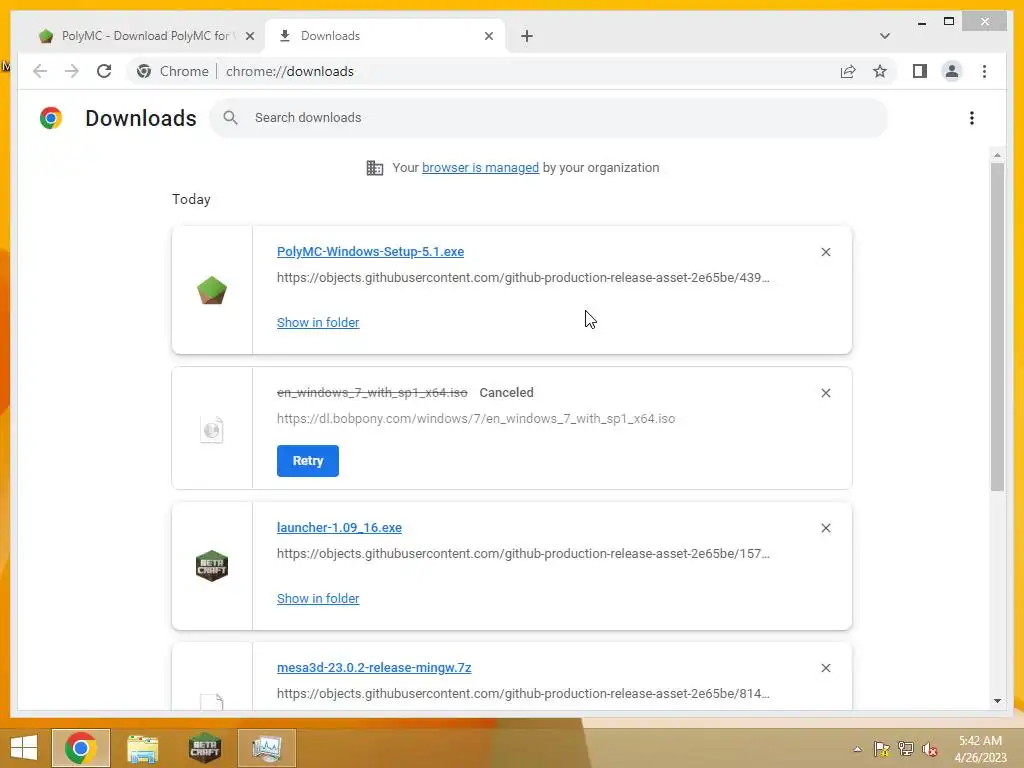Click the scrollbar down arrow
Image resolution: width=1024 pixels, height=768 pixels.
point(997,701)
